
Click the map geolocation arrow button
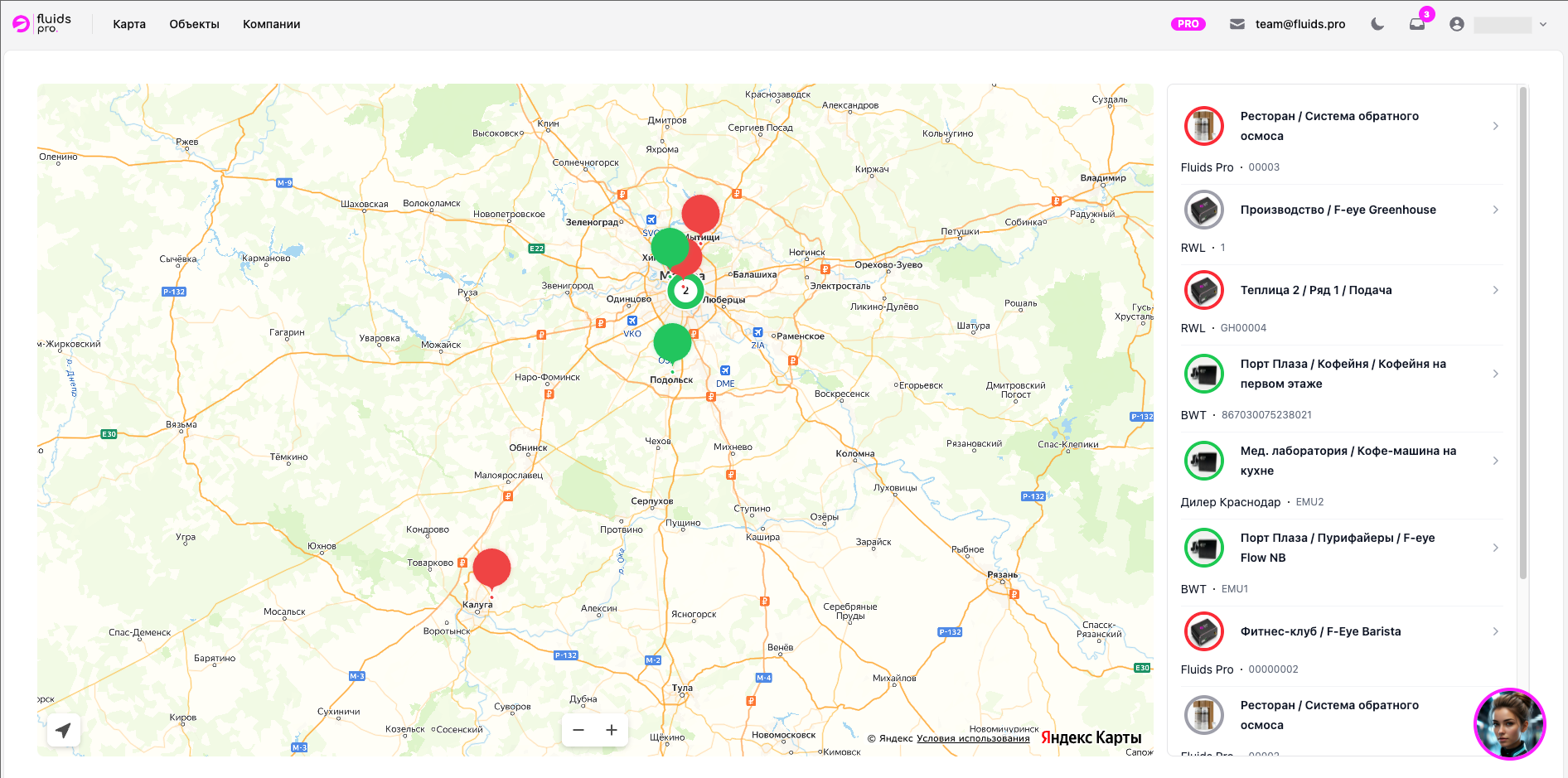point(63,730)
